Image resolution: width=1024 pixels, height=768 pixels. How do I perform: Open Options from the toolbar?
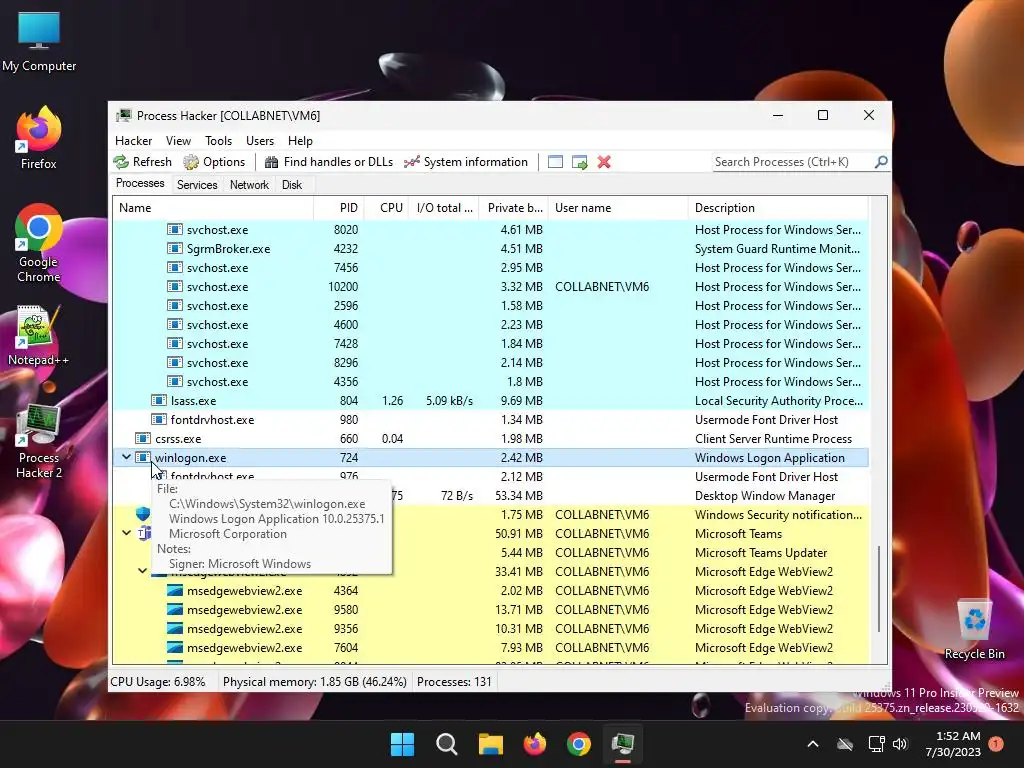click(214, 162)
